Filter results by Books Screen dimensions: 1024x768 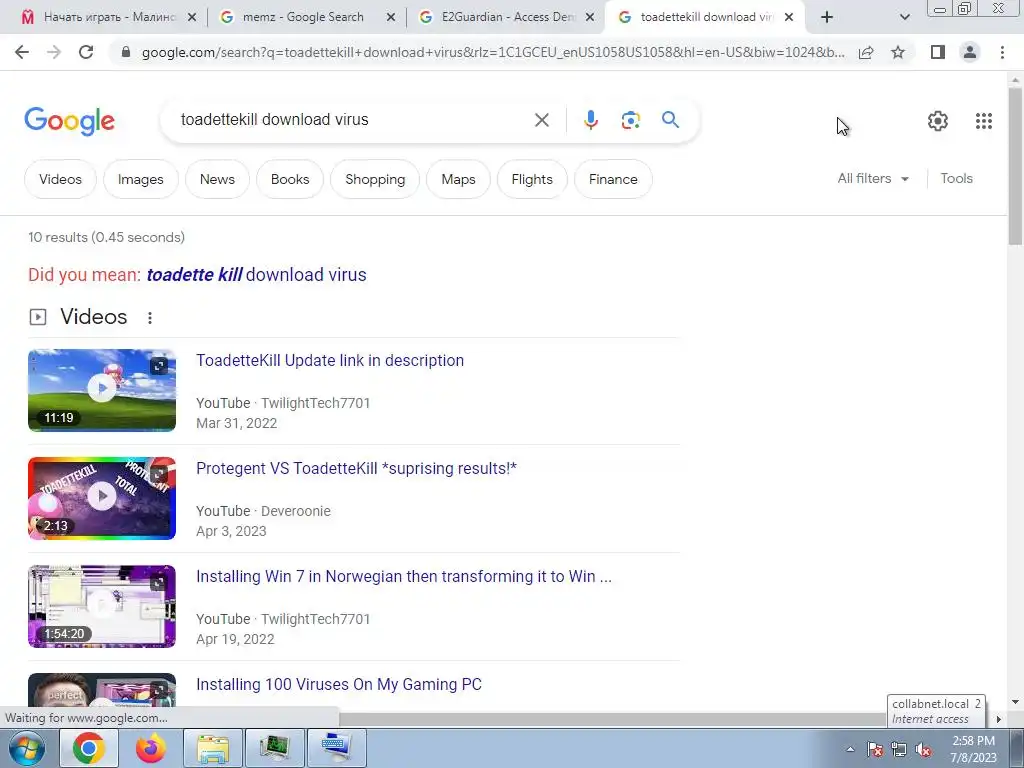pos(290,179)
